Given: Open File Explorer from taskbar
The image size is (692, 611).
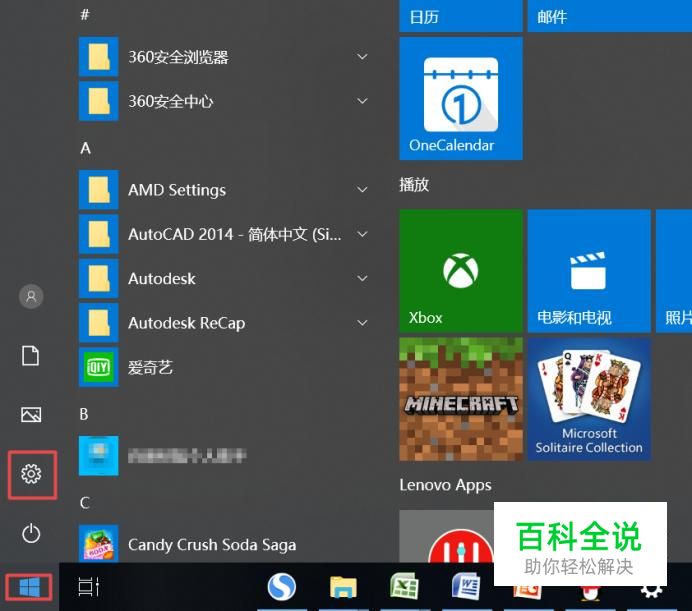Looking at the screenshot, I should pyautogui.click(x=343, y=588).
